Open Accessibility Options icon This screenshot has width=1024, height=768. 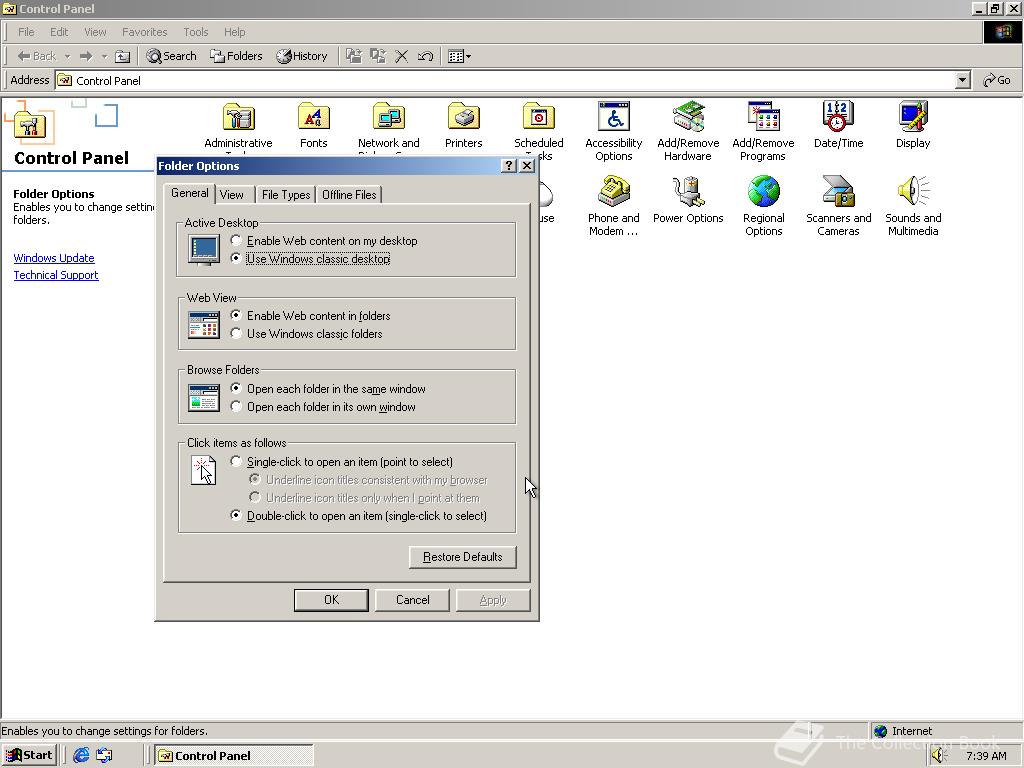pyautogui.click(x=614, y=118)
